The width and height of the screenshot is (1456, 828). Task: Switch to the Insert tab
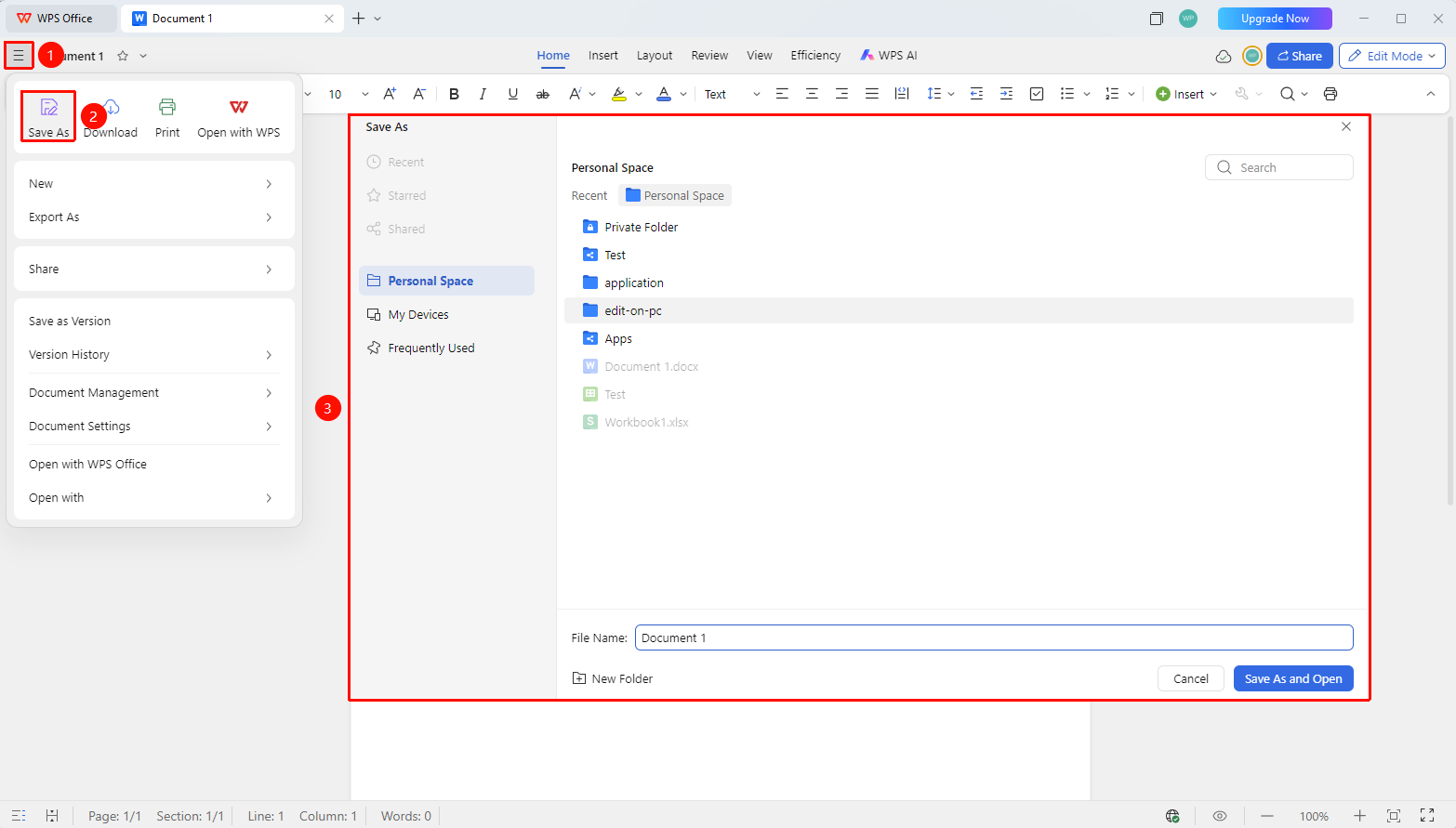click(x=603, y=56)
